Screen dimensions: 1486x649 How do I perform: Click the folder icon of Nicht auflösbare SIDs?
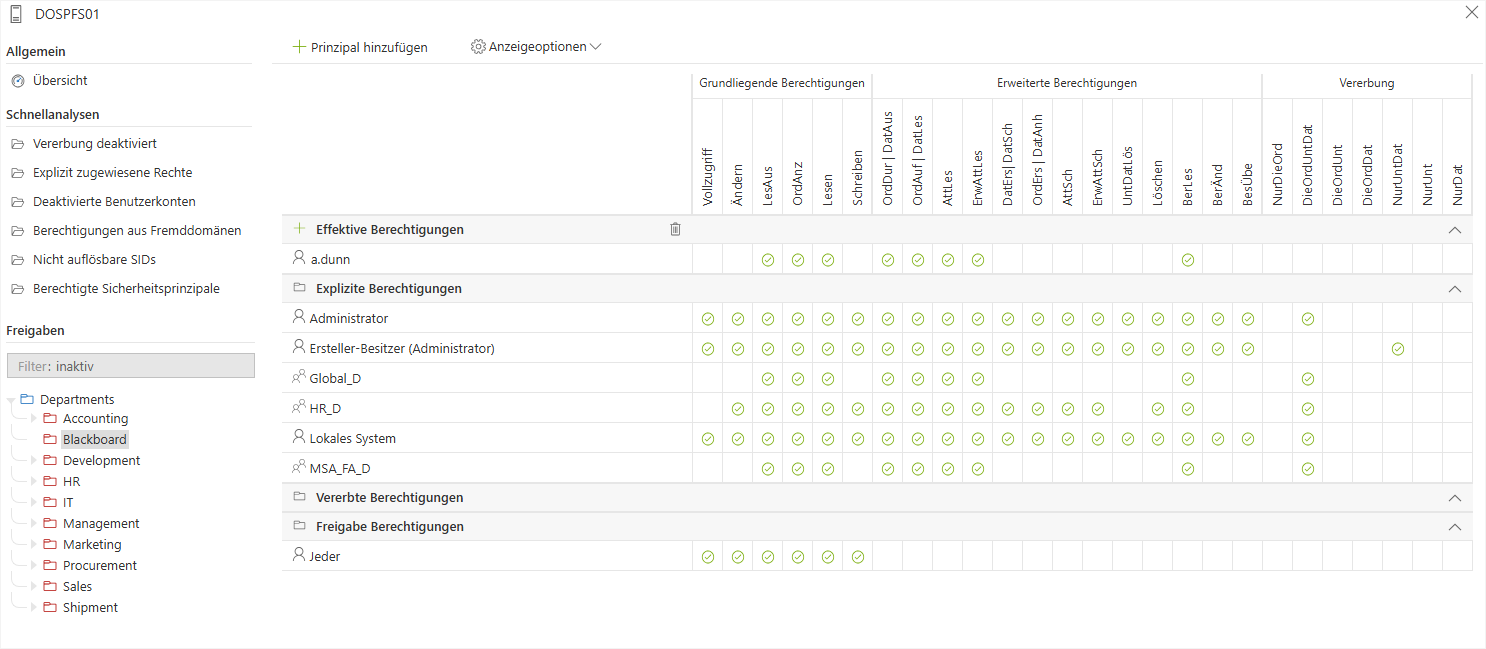coord(18,260)
